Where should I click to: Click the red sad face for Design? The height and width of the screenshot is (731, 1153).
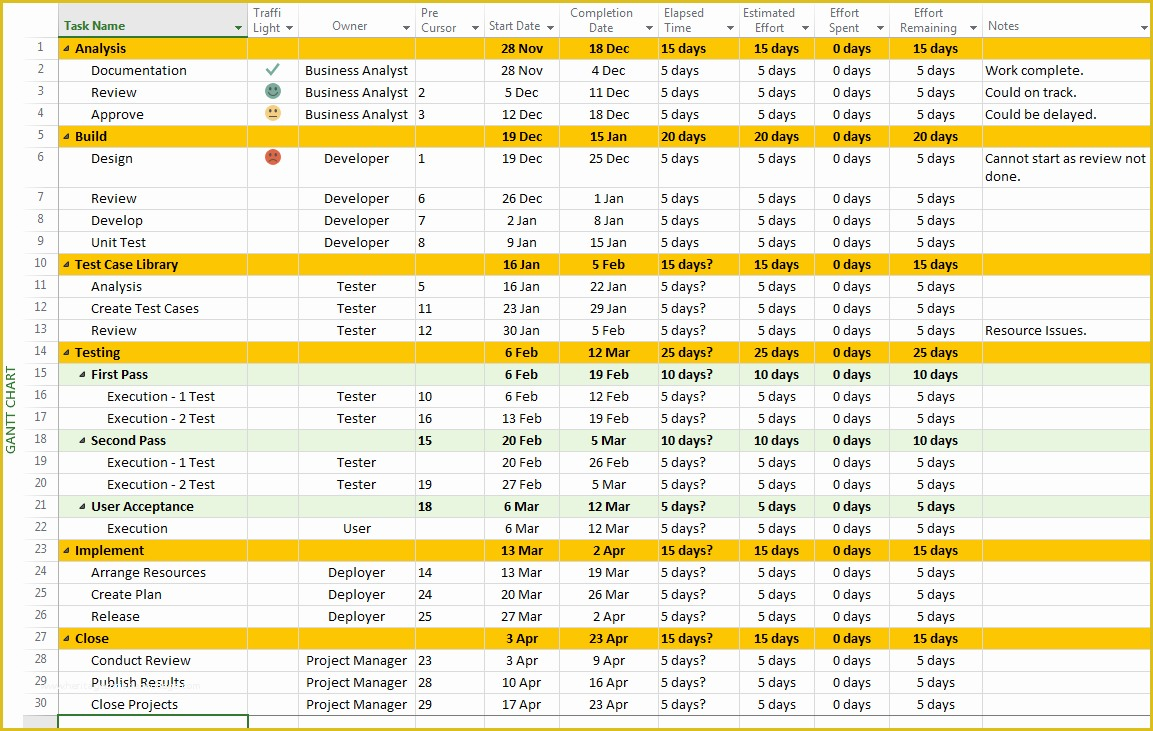272,158
